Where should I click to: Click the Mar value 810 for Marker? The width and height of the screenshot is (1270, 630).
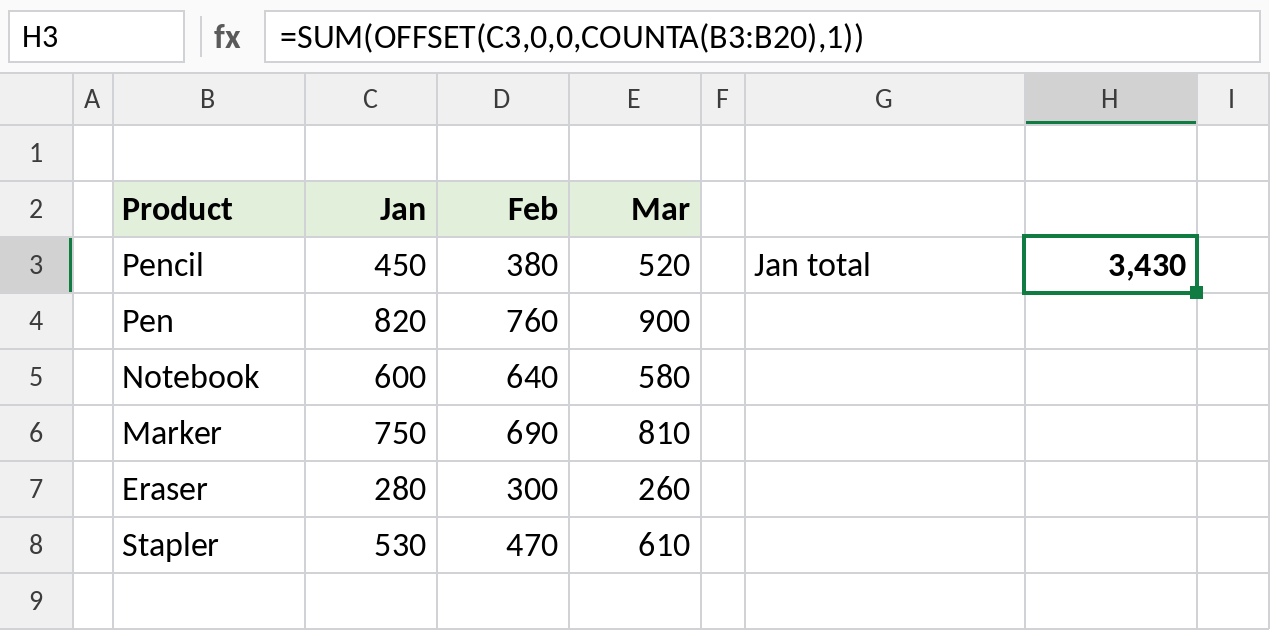coord(635,433)
